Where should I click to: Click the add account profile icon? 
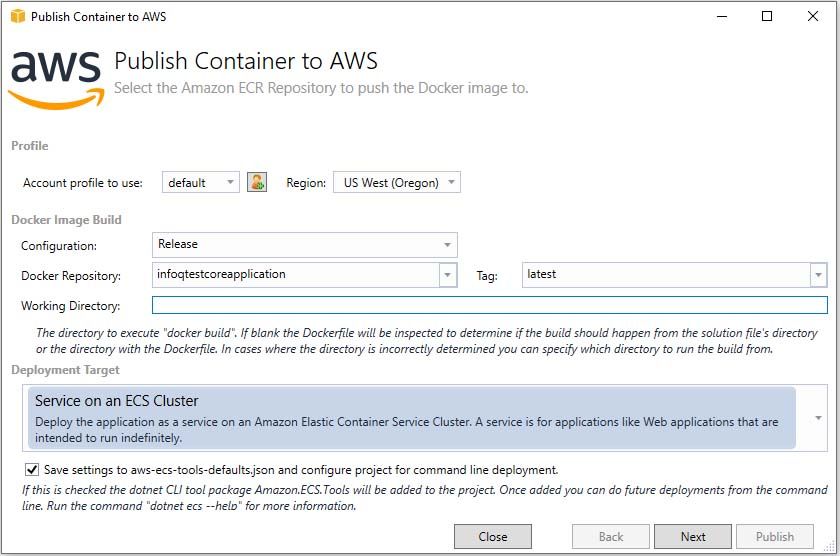(x=257, y=182)
